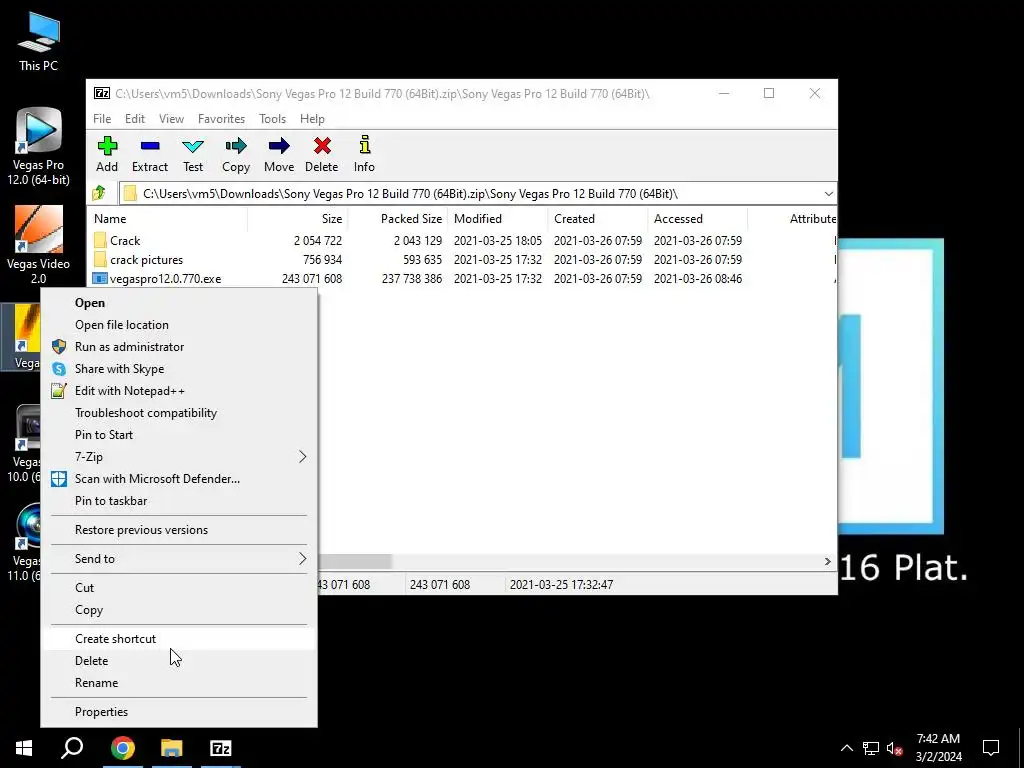Click the Copy toolbar icon in 7-Zip
This screenshot has height=768, width=1024.
[x=236, y=146]
